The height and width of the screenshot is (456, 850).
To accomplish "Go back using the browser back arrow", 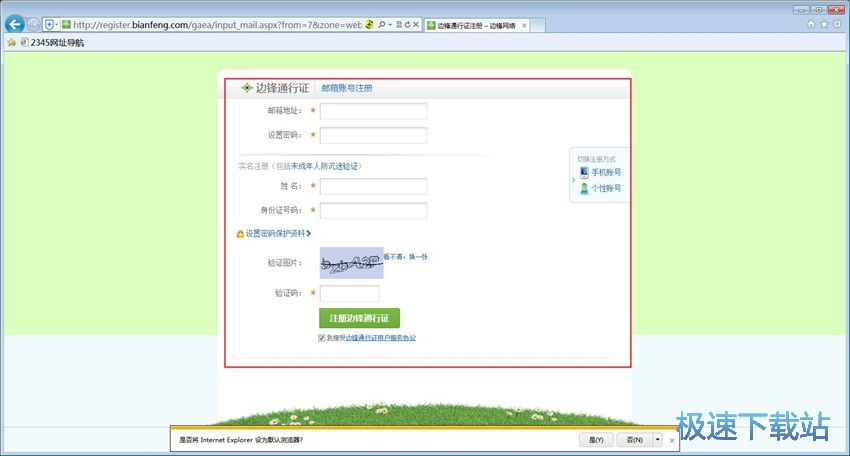I will pos(15,24).
